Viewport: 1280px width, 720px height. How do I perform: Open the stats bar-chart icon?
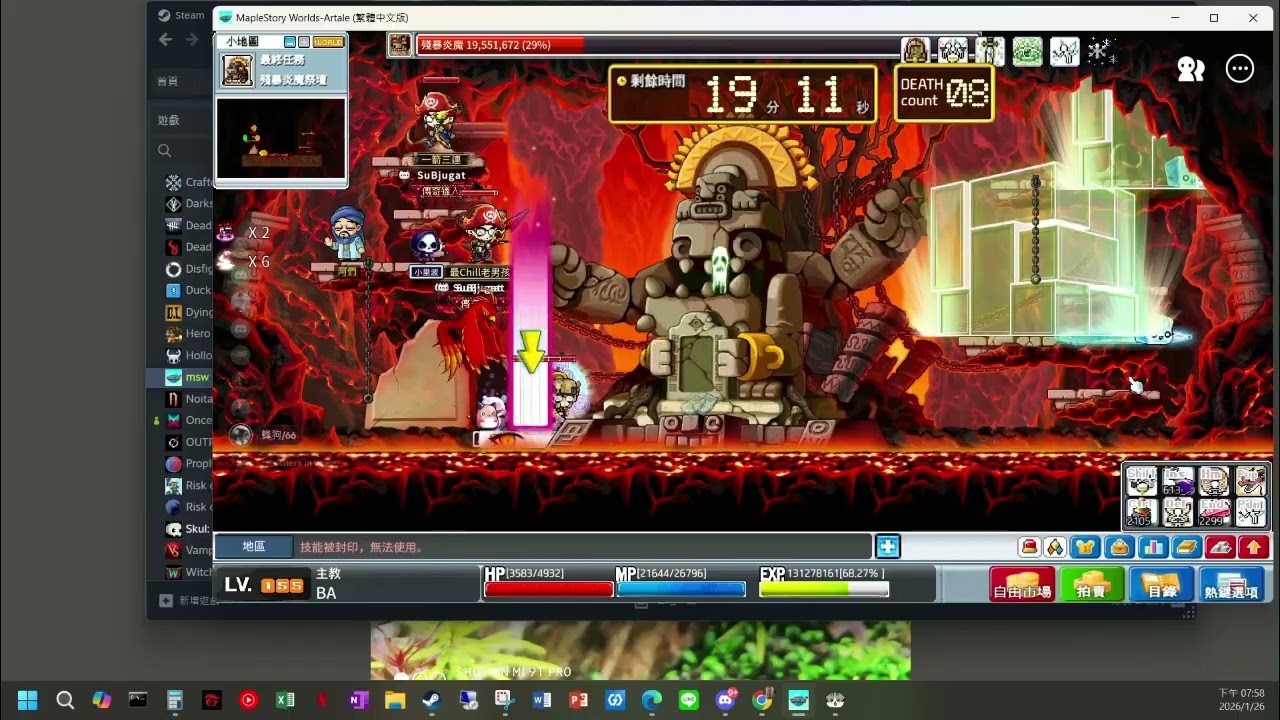[x=1153, y=547]
